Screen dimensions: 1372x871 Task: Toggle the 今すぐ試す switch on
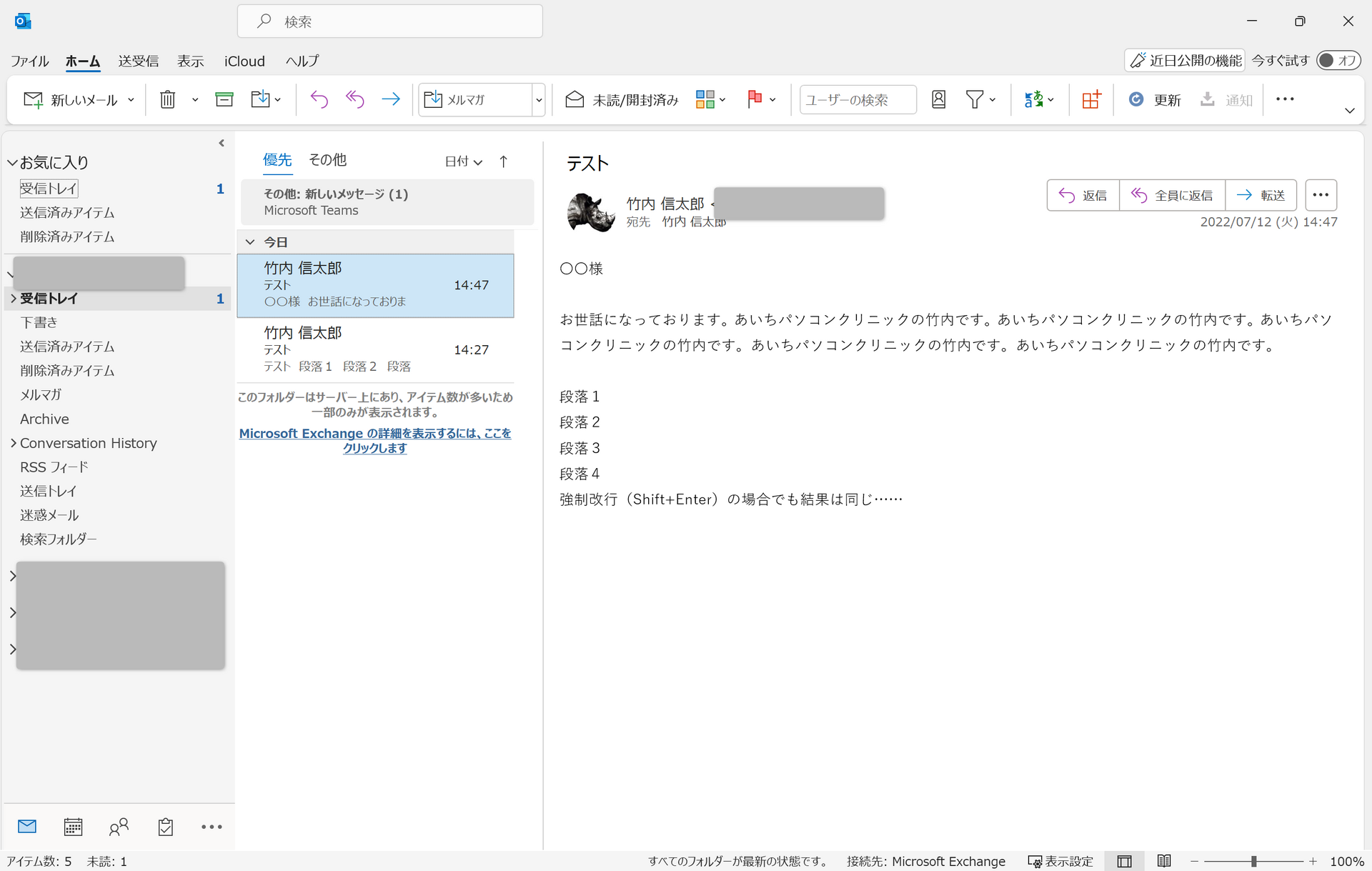click(x=1338, y=61)
